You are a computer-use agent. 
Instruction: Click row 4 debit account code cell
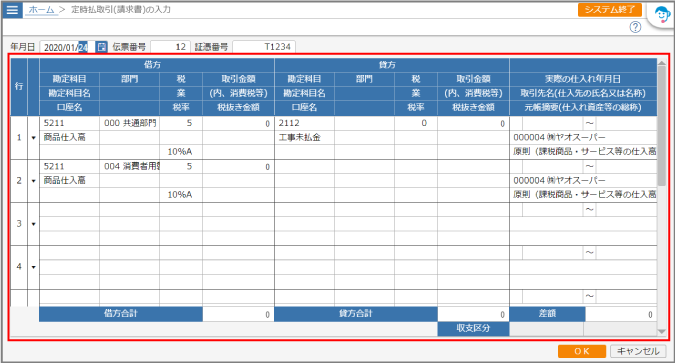(x=69, y=253)
